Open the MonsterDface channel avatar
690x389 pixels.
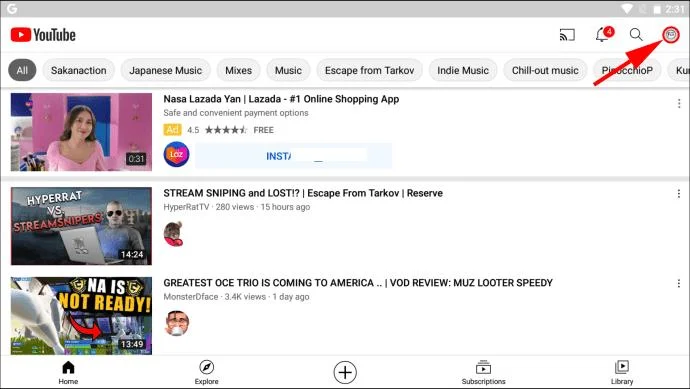coord(177,323)
